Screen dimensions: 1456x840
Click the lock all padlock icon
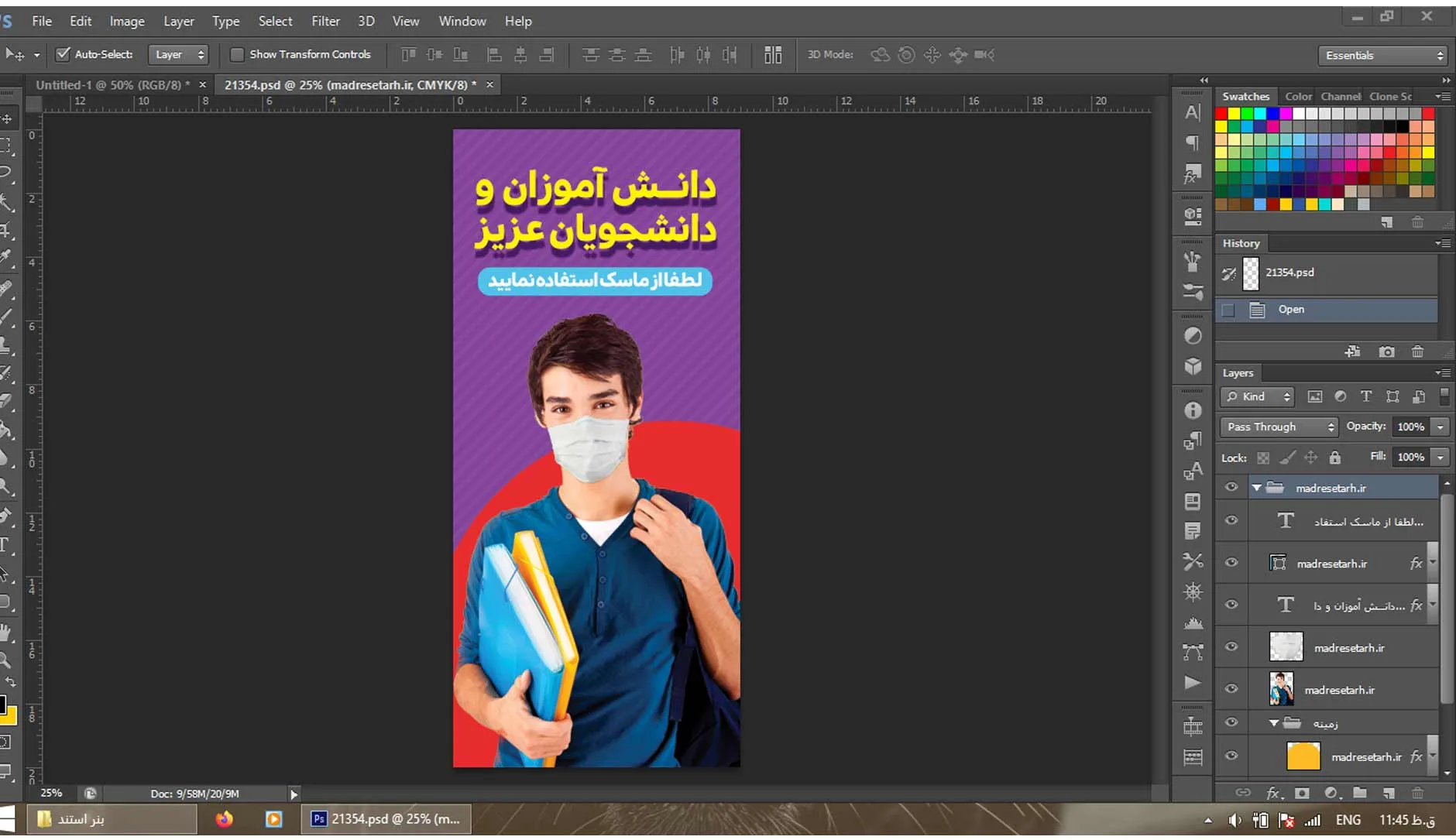point(1334,458)
